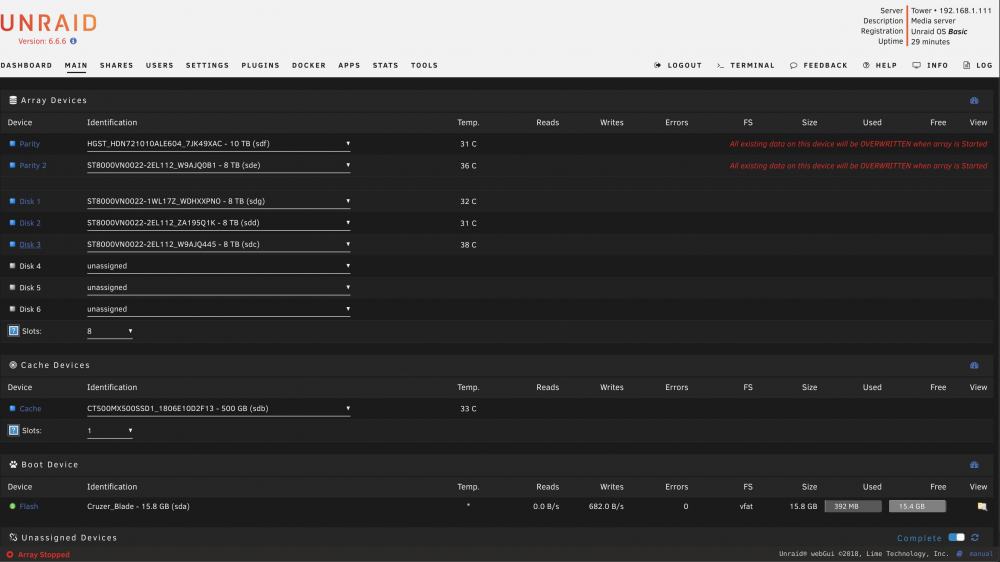1000x562 pixels.
Task: Click the Disk 1 status indicator square
Action: (x=12, y=201)
